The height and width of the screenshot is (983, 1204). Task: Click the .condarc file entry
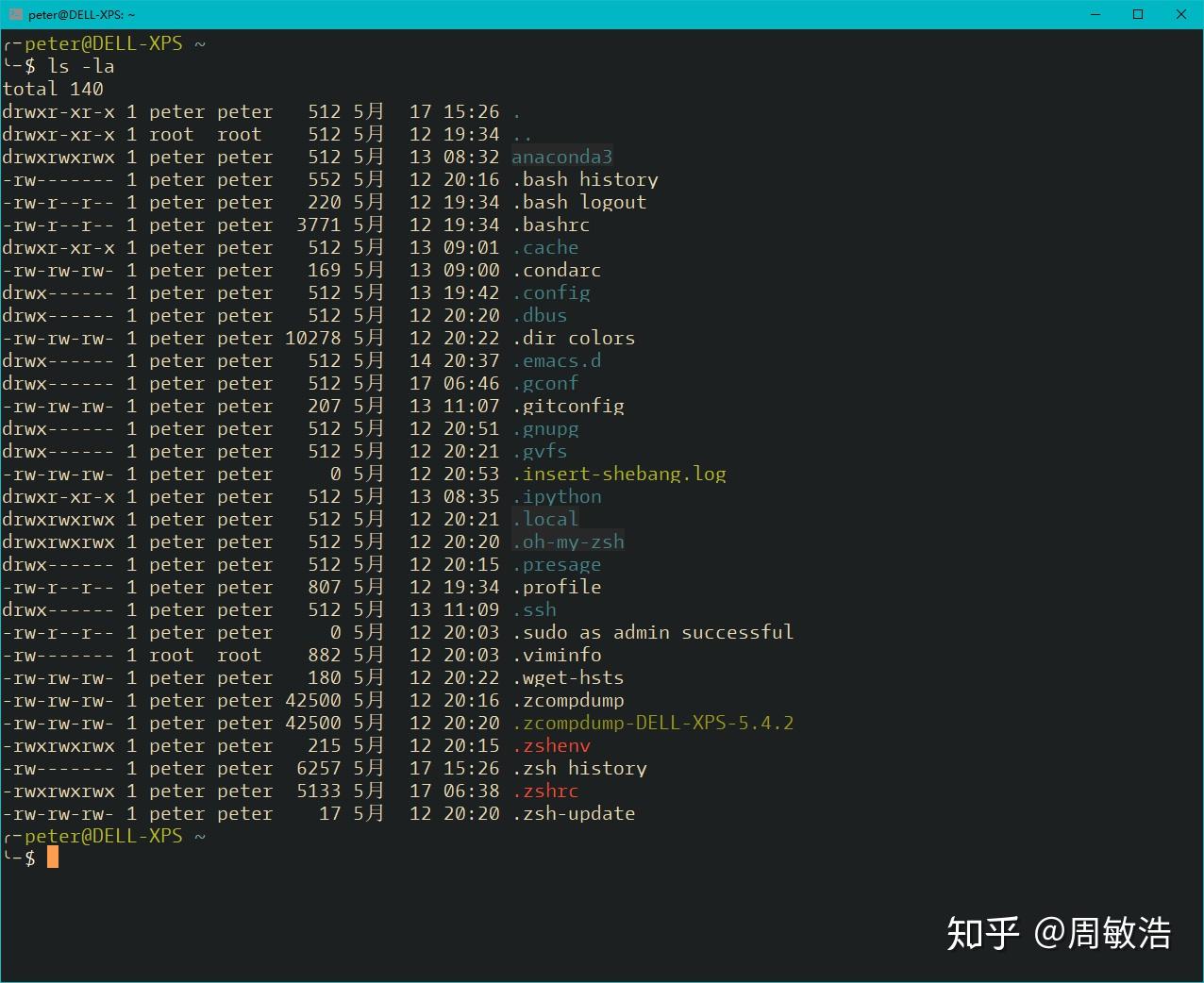pos(557,270)
